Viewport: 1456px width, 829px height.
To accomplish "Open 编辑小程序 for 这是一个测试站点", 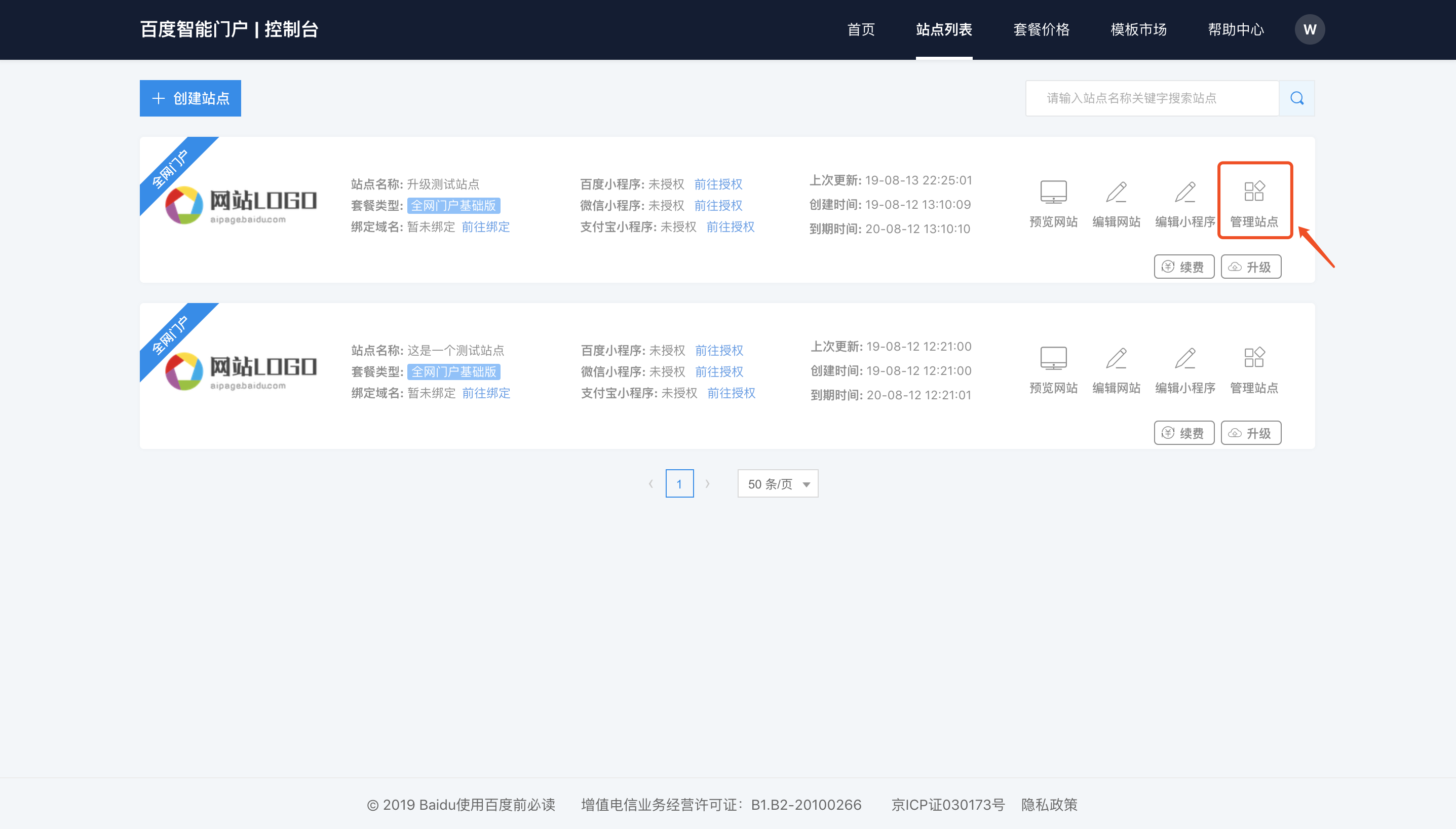I will click(x=1185, y=370).
